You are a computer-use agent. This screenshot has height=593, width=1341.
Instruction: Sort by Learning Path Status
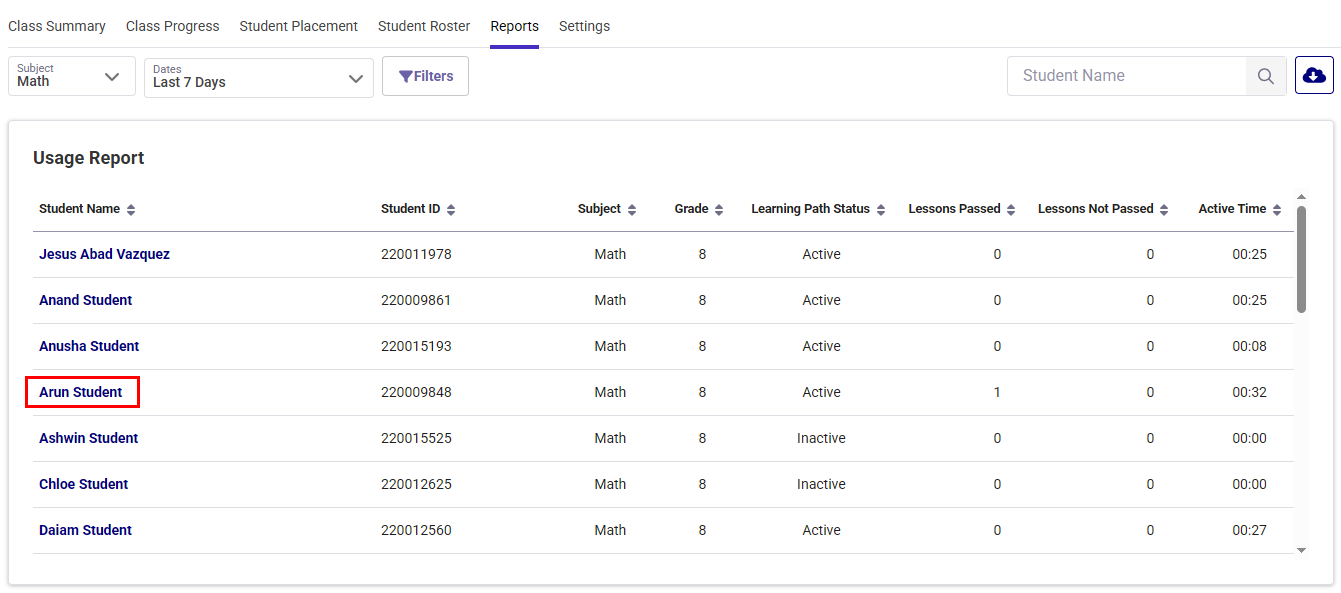881,208
